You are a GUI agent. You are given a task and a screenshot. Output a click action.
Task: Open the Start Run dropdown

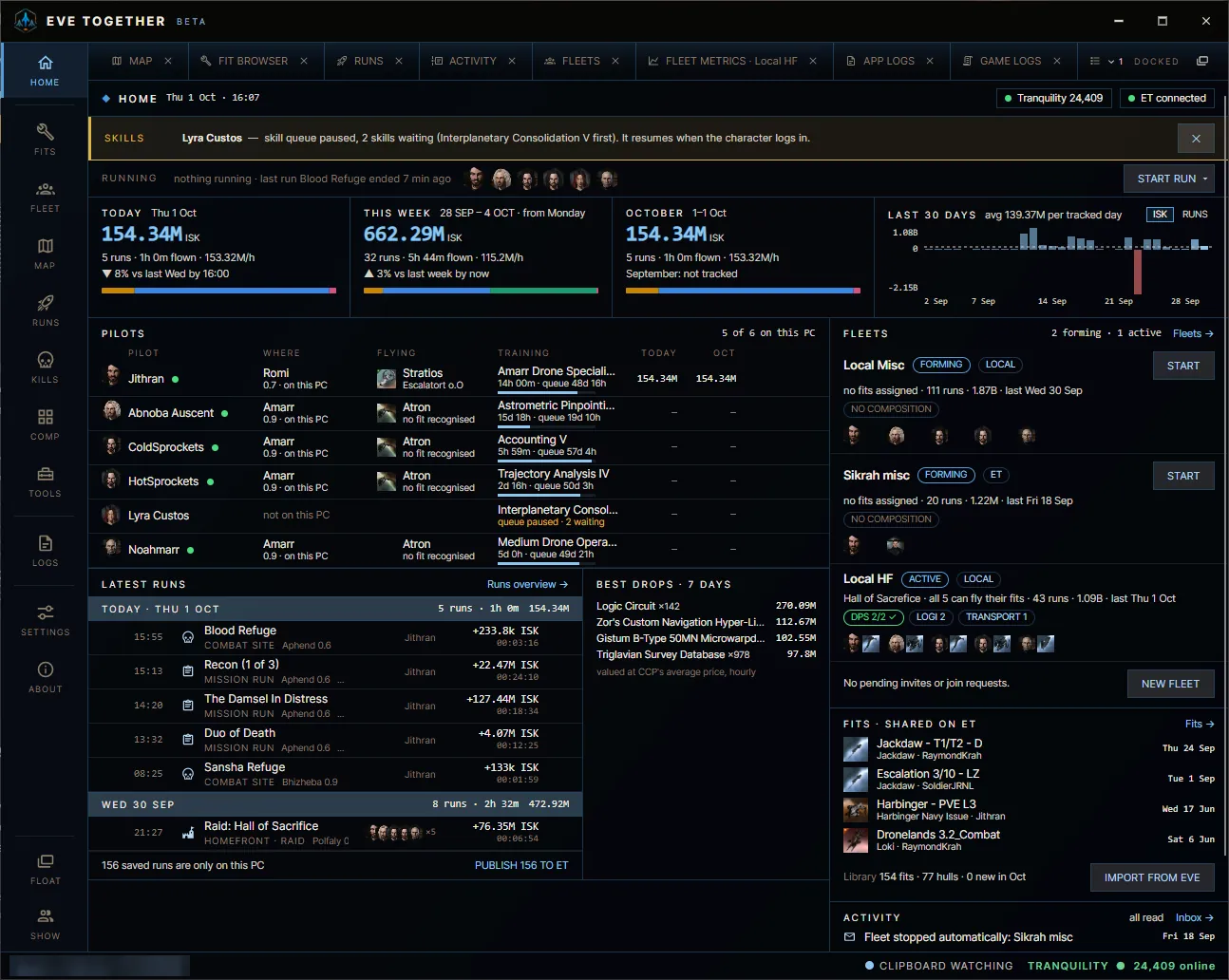(x=1170, y=179)
